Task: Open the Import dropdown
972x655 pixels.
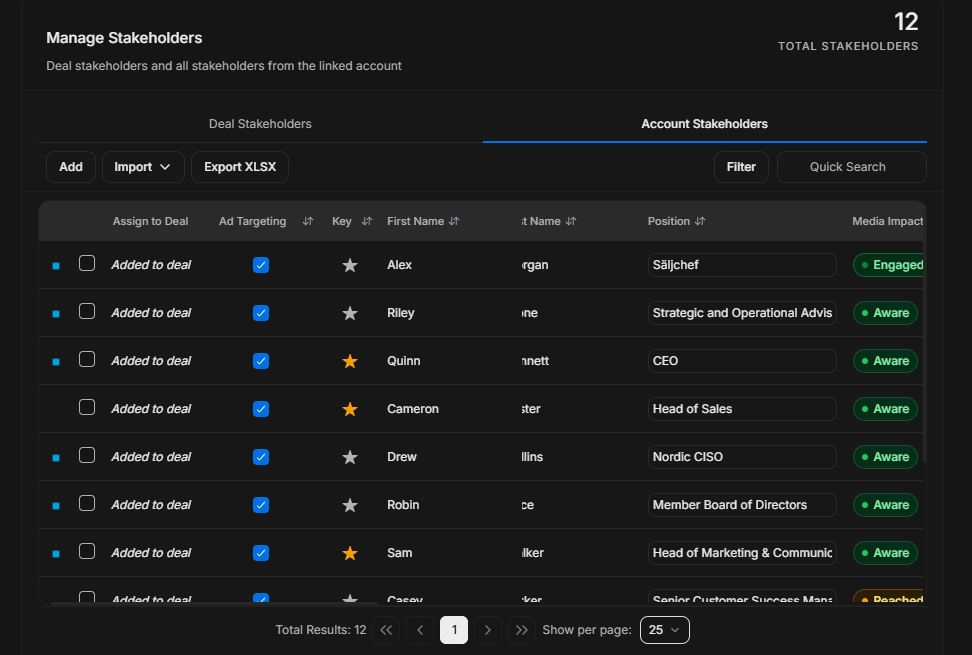Action: (x=143, y=167)
